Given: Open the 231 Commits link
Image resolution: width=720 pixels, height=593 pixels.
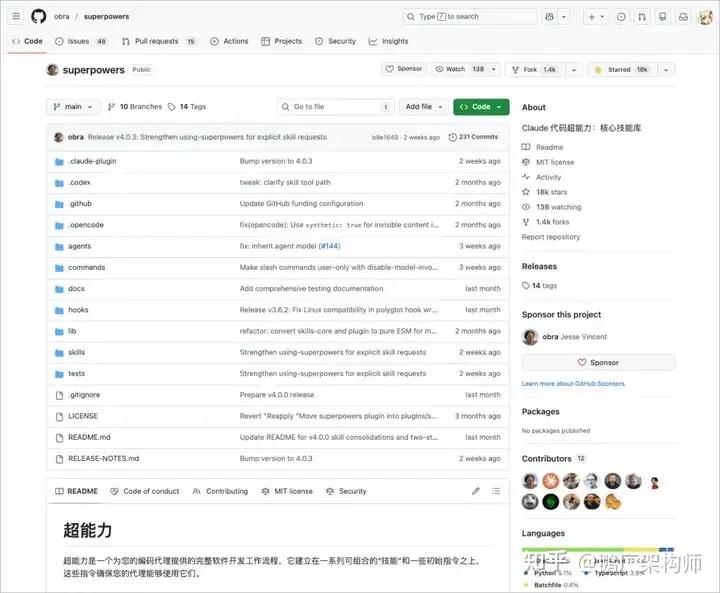Looking at the screenshot, I should click(x=473, y=137).
